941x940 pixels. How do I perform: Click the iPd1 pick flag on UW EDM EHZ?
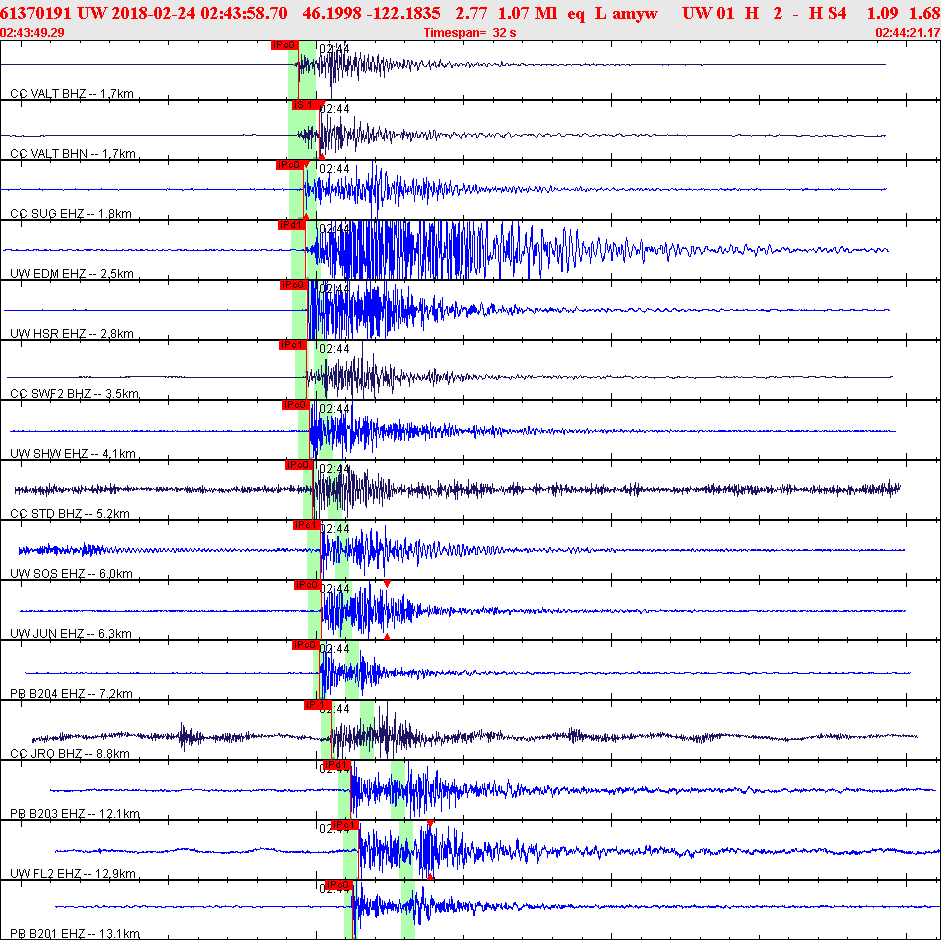[291, 225]
